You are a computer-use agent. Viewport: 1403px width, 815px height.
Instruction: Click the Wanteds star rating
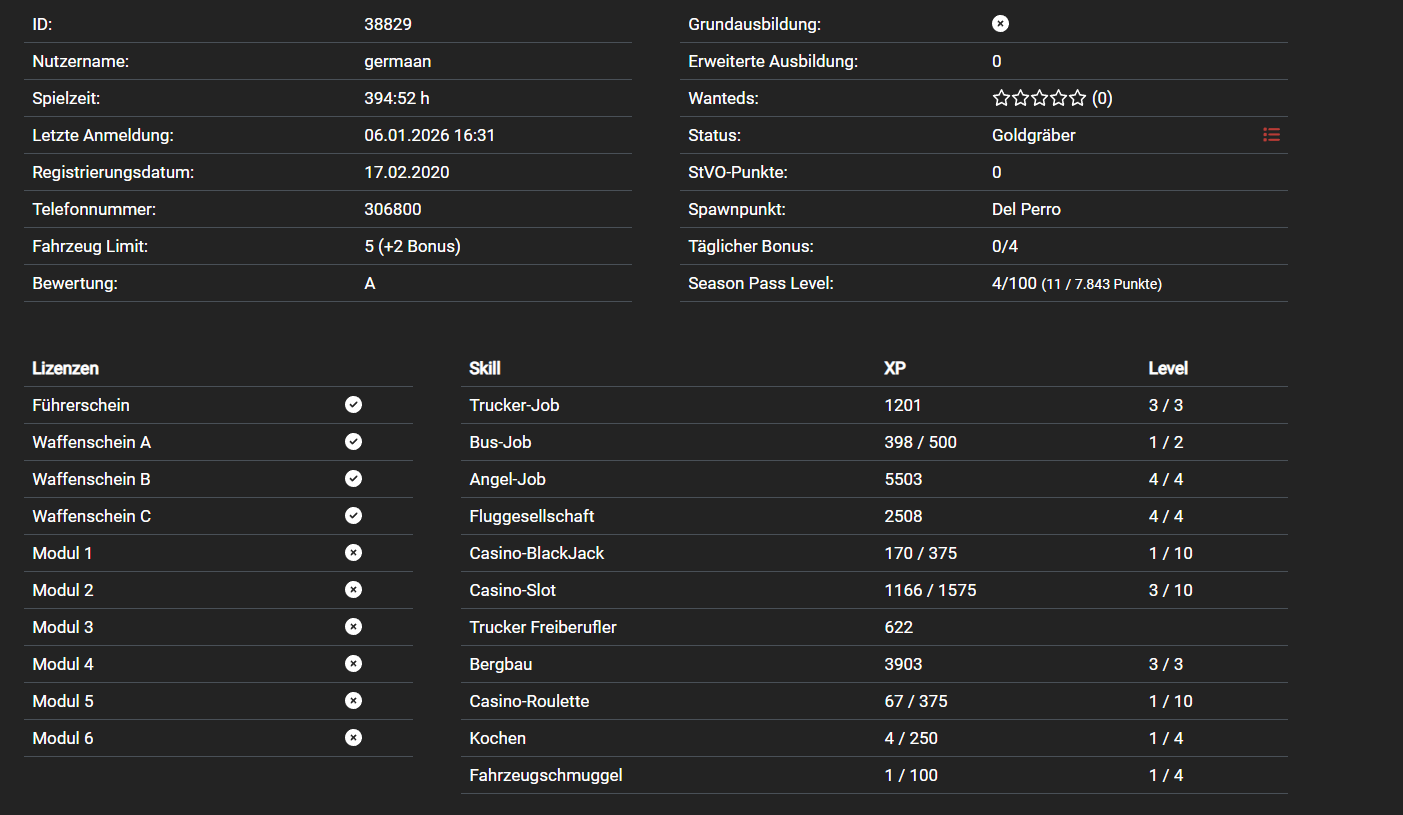1039,98
